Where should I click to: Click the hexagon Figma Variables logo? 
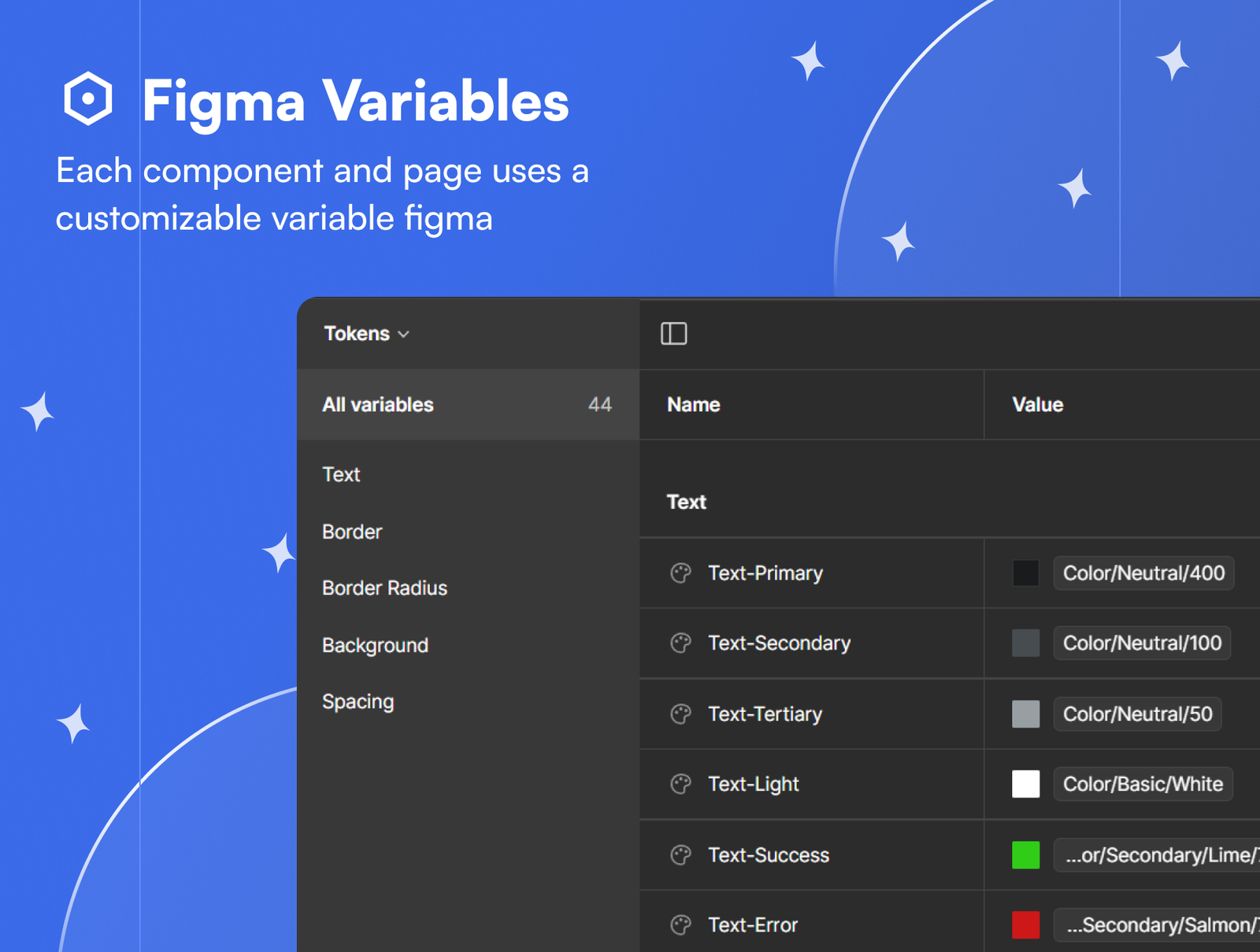pyautogui.click(x=87, y=99)
